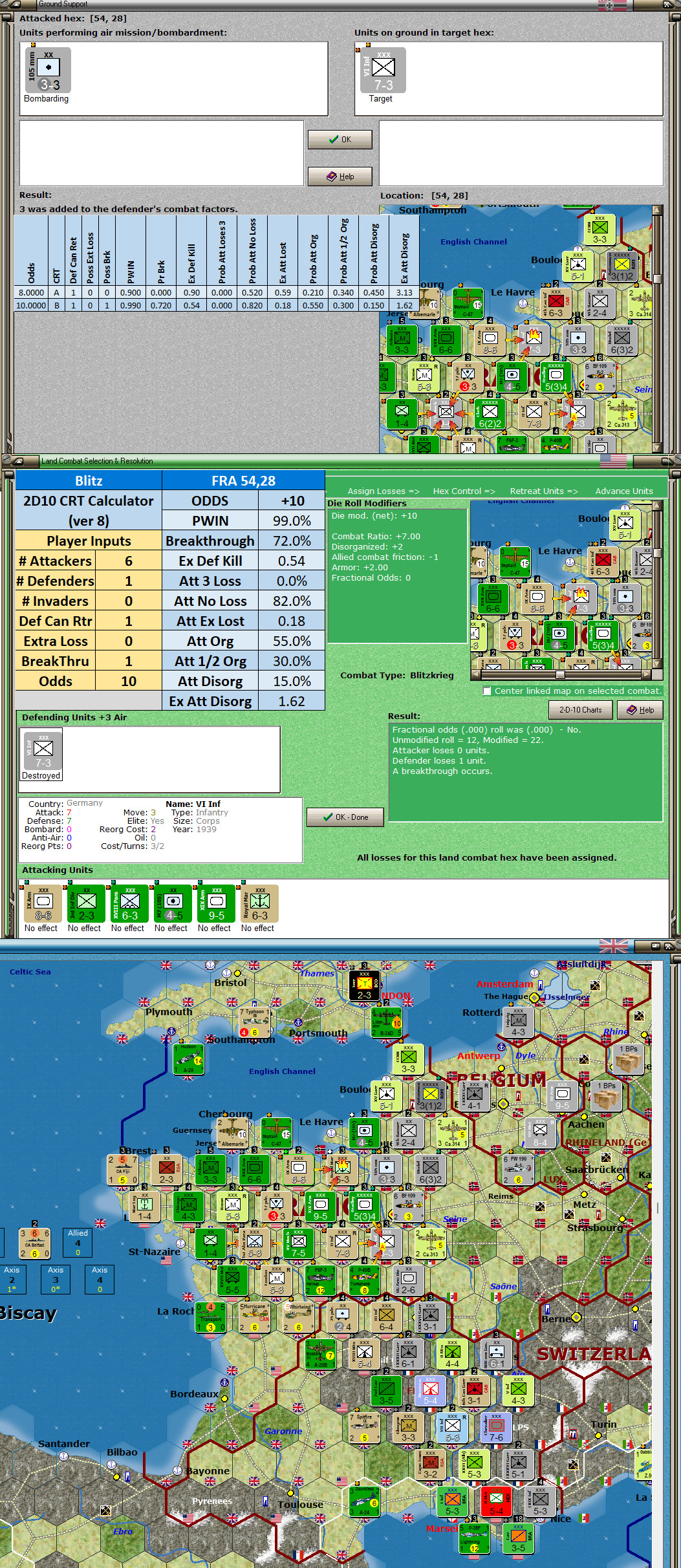This screenshot has width=681, height=1568.
Task: Click Skytrain C-47 counter on main map
Action: point(277,1133)
